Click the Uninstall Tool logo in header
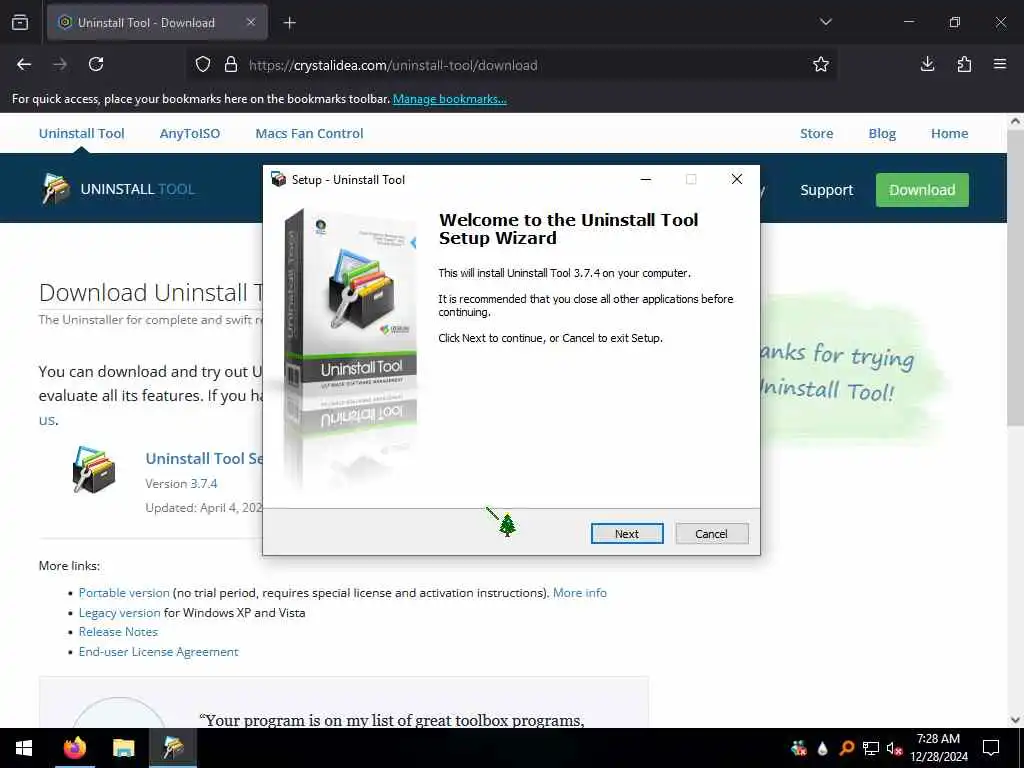Image resolution: width=1024 pixels, height=768 pixels. tap(118, 189)
